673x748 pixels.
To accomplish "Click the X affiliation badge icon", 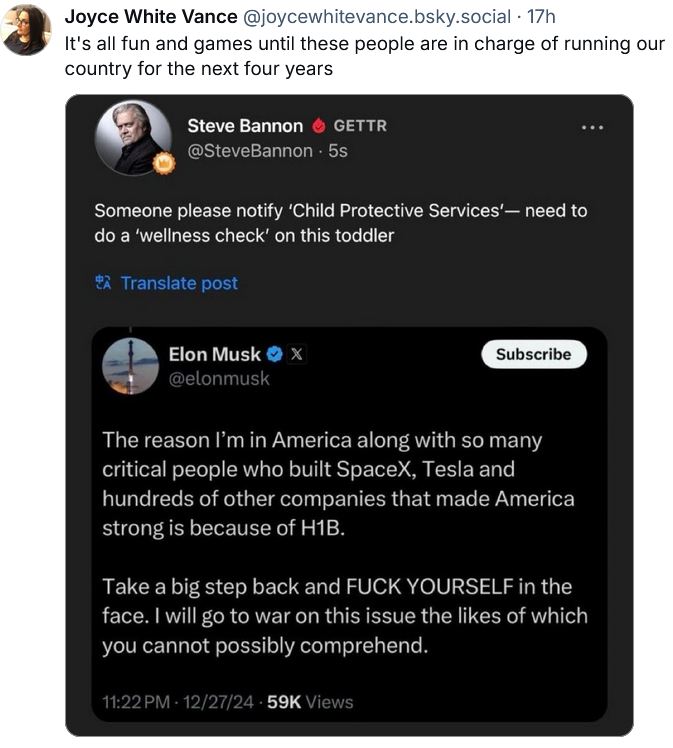I will pos(296,354).
